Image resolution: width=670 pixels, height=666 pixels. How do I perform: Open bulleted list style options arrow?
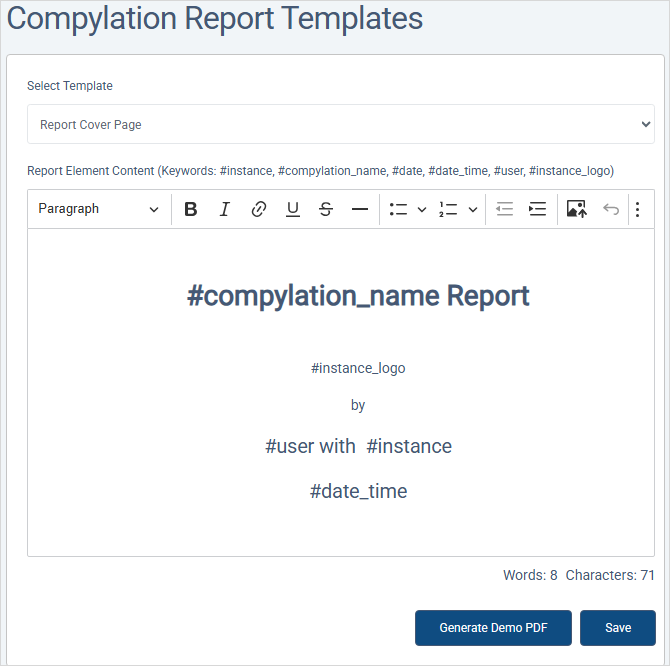click(422, 209)
